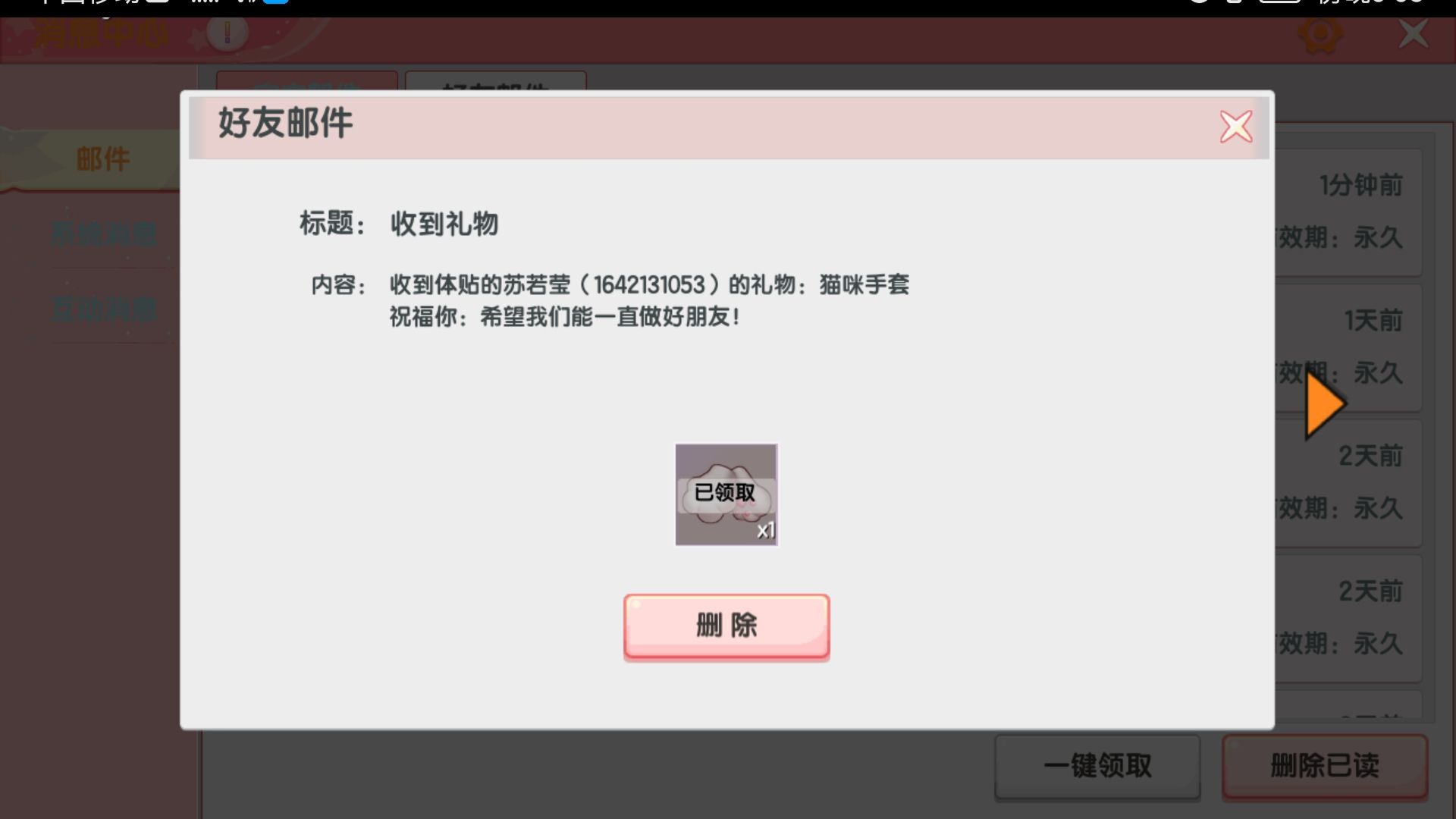1456x819 pixels.
Task: Click the exclamation info icon beside 消息中心
Action: click(x=227, y=33)
